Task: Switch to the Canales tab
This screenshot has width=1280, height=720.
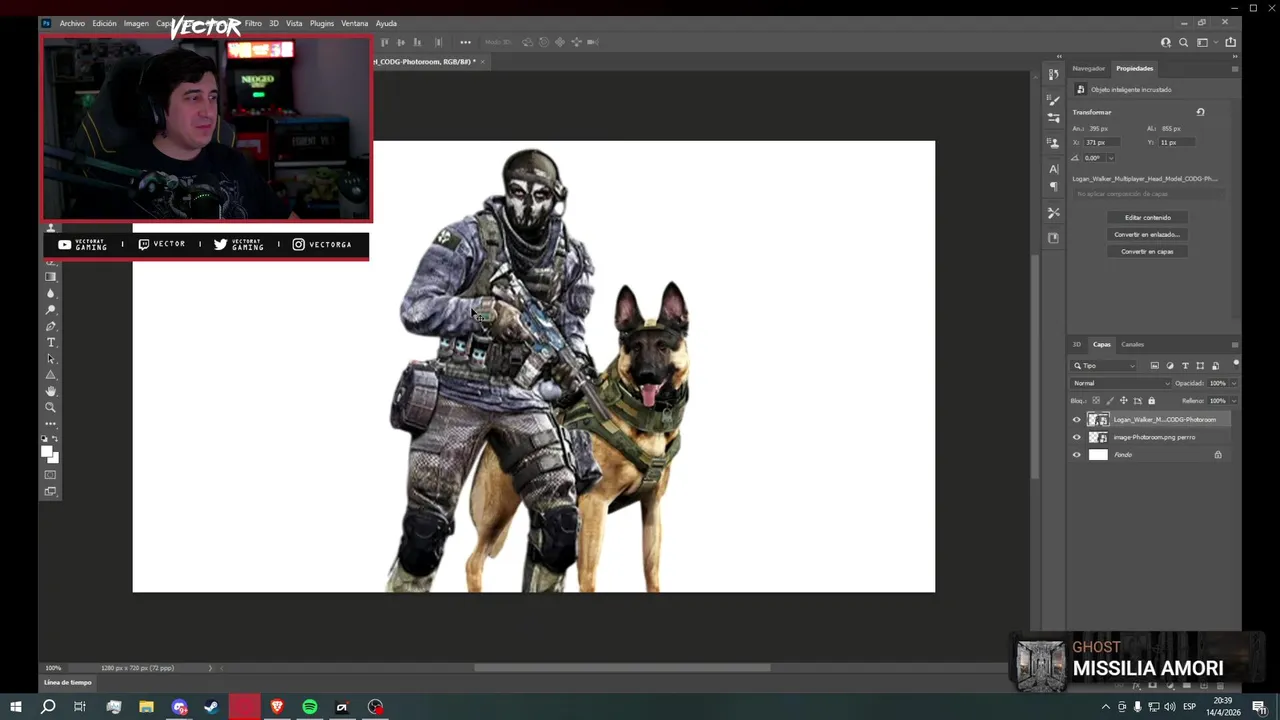Action: (x=1132, y=344)
